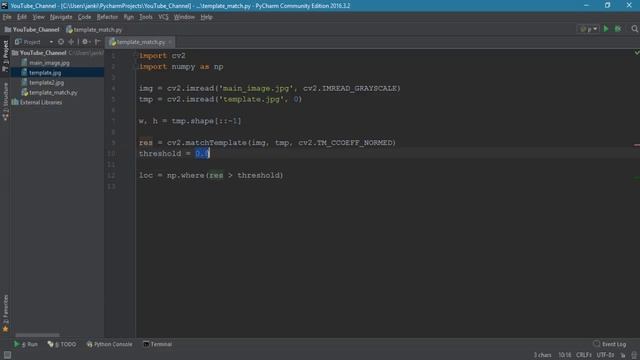Open the Window menu
The height and width of the screenshot is (360, 640).
tap(184, 17)
